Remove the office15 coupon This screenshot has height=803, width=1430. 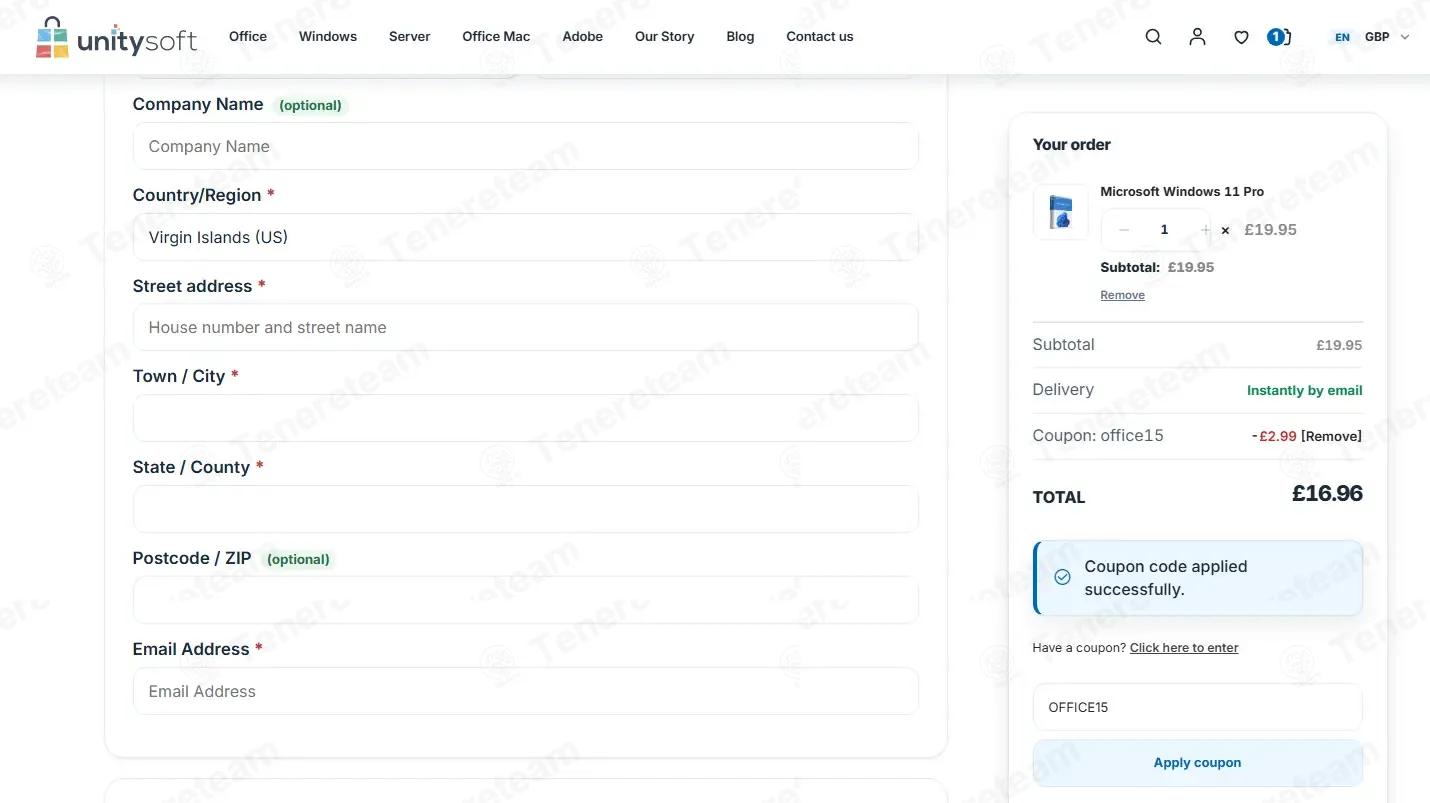pos(1331,436)
